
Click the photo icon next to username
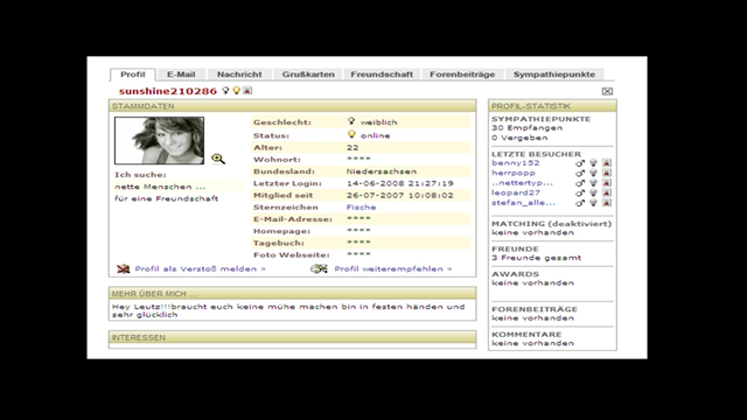click(x=247, y=91)
